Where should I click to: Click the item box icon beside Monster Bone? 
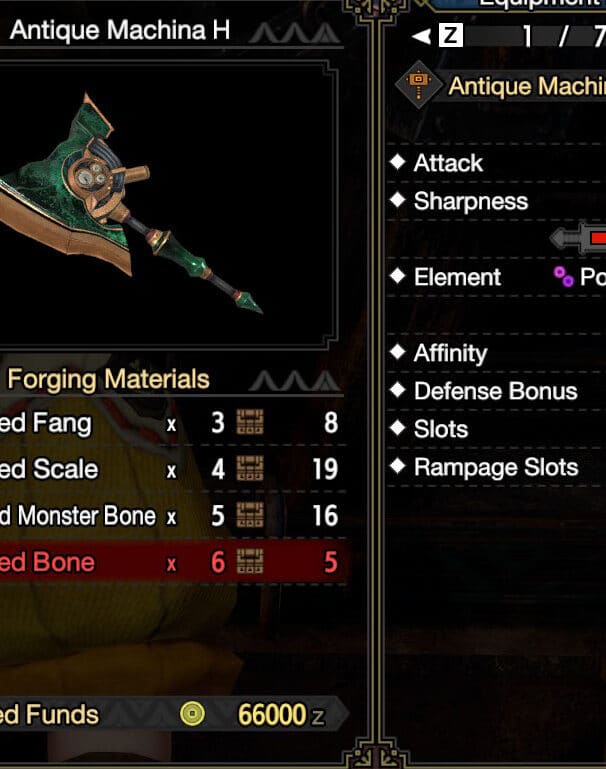tap(250, 515)
